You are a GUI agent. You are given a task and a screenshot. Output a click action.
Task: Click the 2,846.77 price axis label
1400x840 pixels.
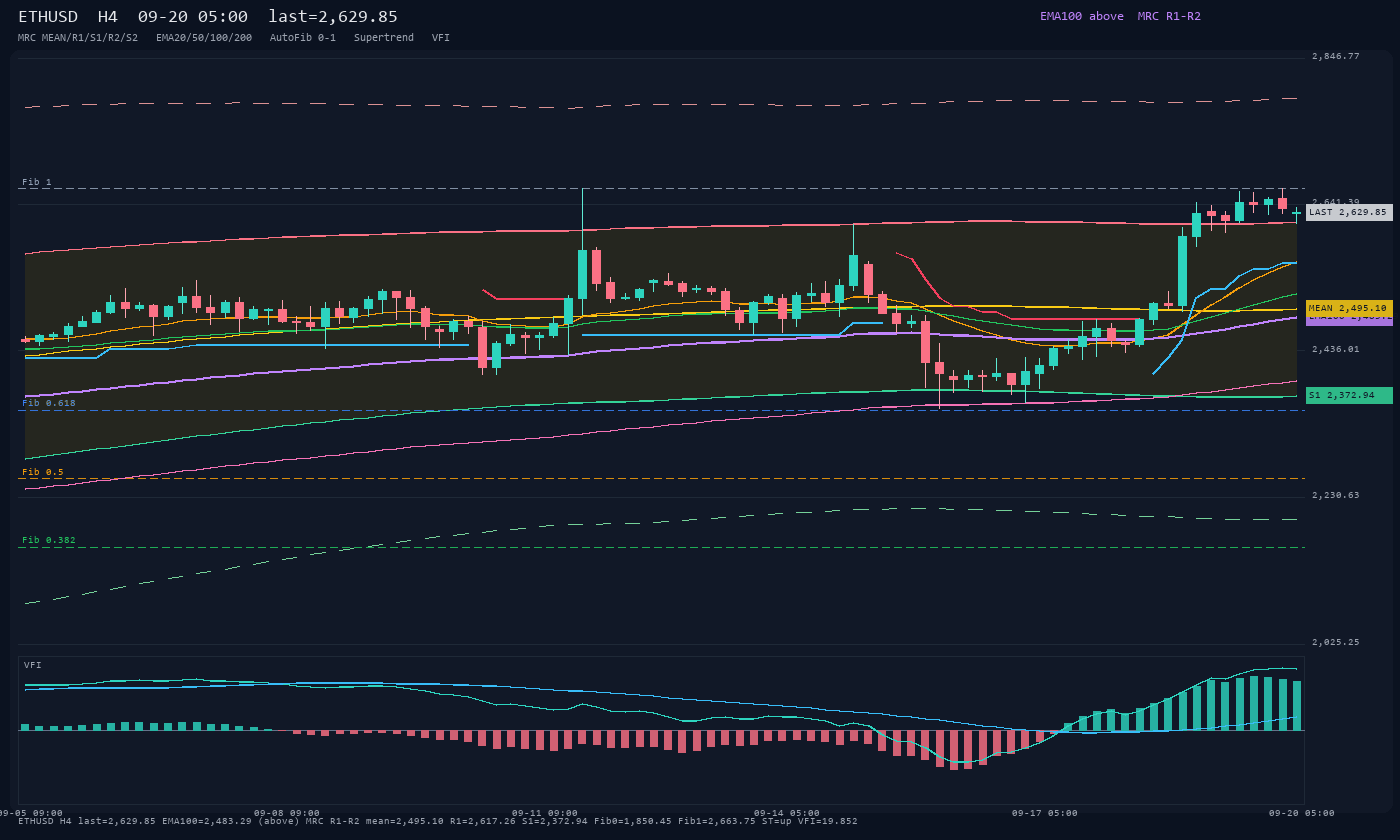click(1336, 57)
